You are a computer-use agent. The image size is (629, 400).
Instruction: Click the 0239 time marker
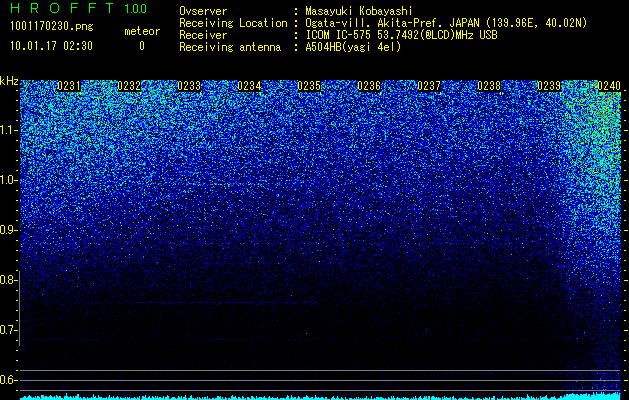[x=549, y=86]
